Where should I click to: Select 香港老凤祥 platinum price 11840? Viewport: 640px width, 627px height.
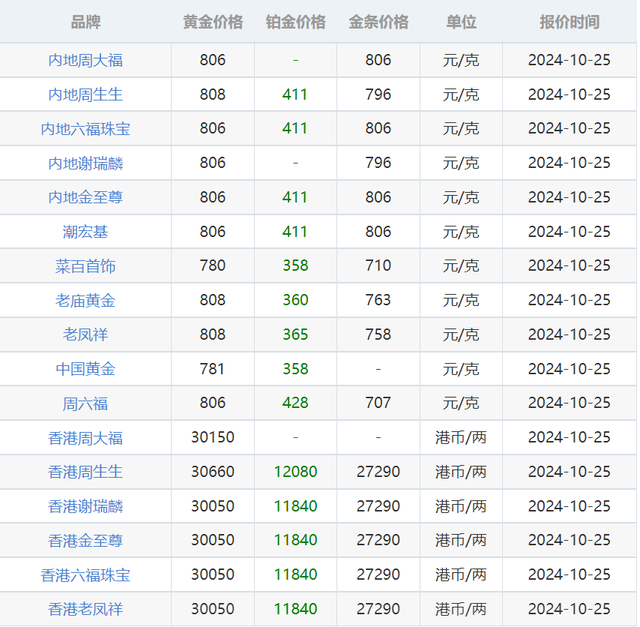click(296, 609)
